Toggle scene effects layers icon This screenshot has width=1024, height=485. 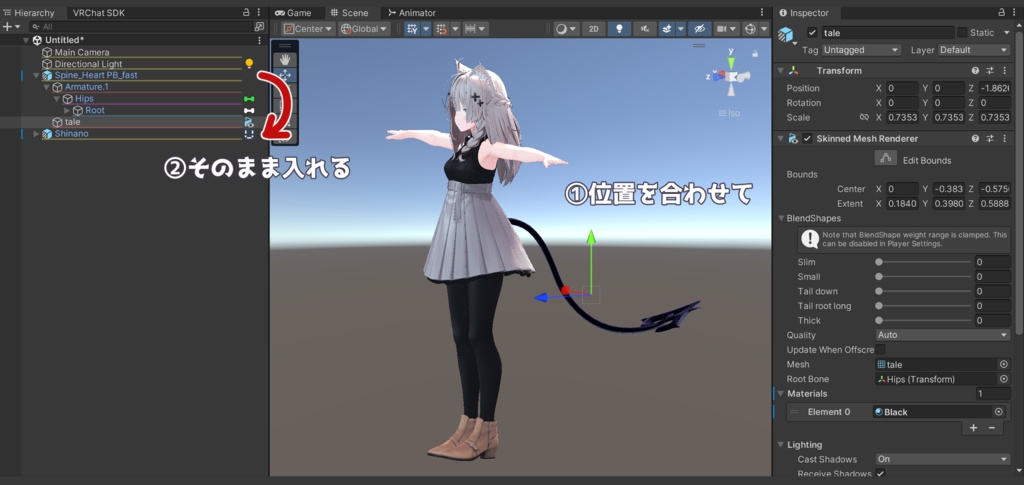click(666, 29)
